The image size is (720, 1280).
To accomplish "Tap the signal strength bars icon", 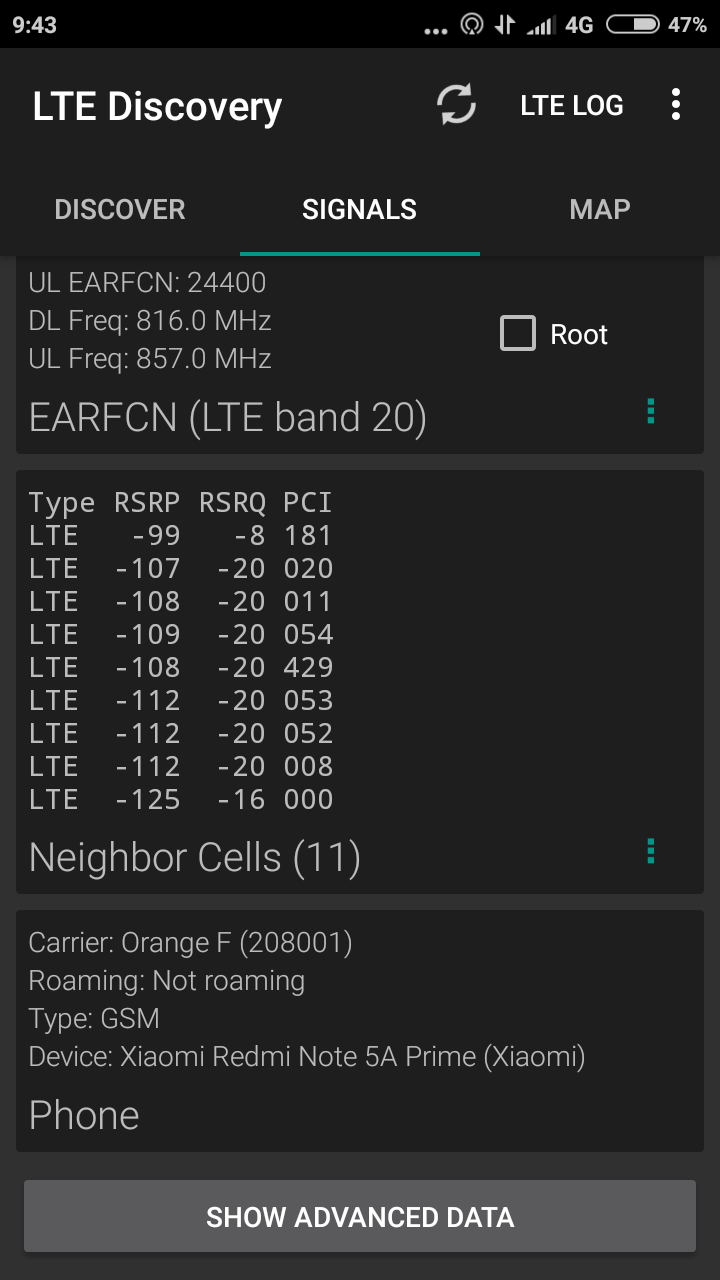I will (x=541, y=25).
